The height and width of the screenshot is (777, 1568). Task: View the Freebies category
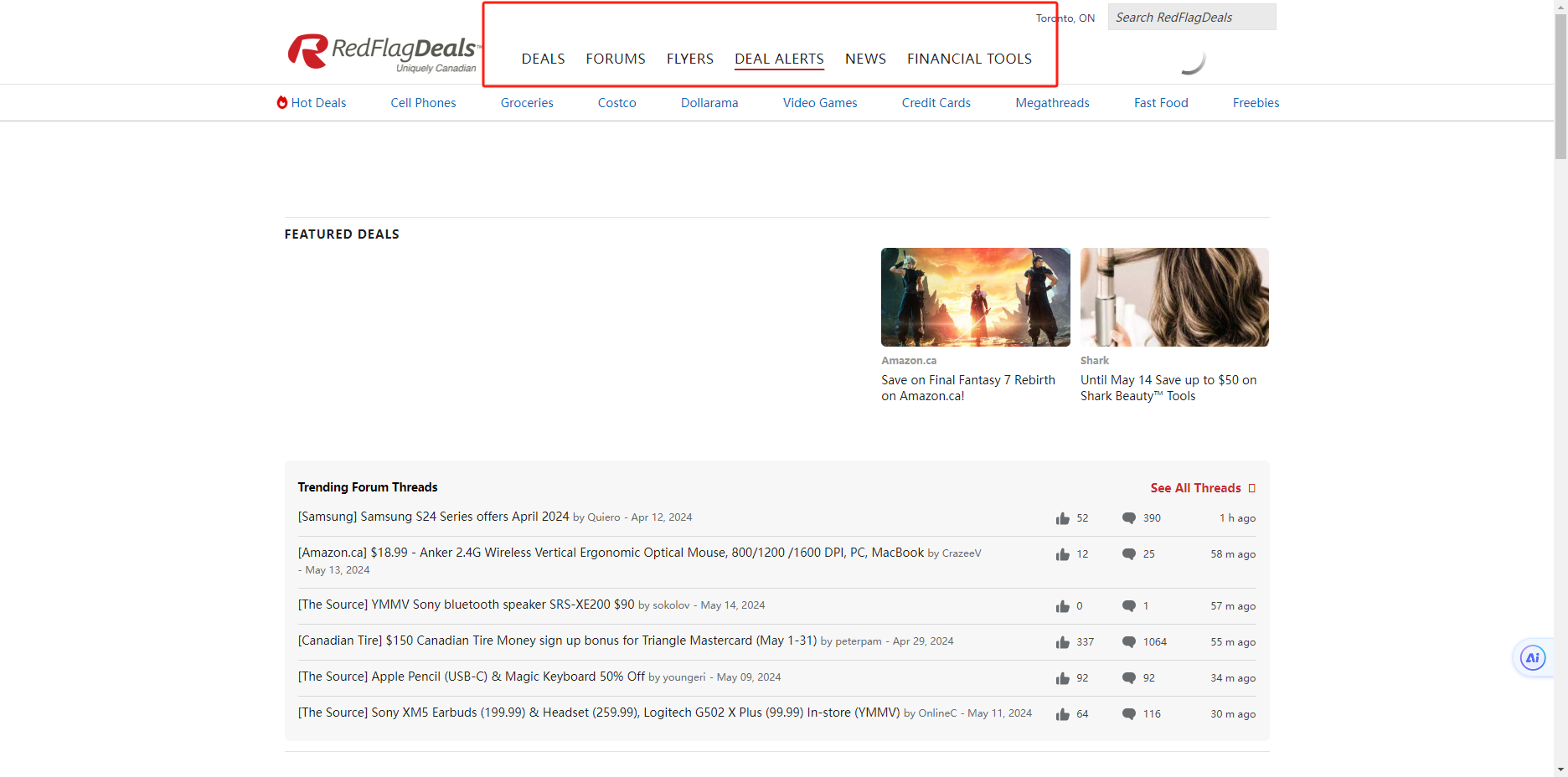pyautogui.click(x=1256, y=103)
